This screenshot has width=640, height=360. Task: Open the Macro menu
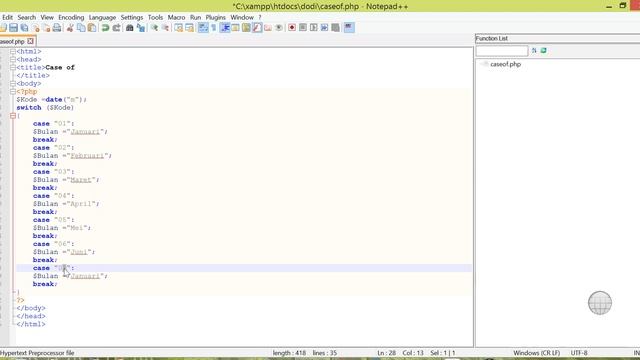pyautogui.click(x=176, y=17)
